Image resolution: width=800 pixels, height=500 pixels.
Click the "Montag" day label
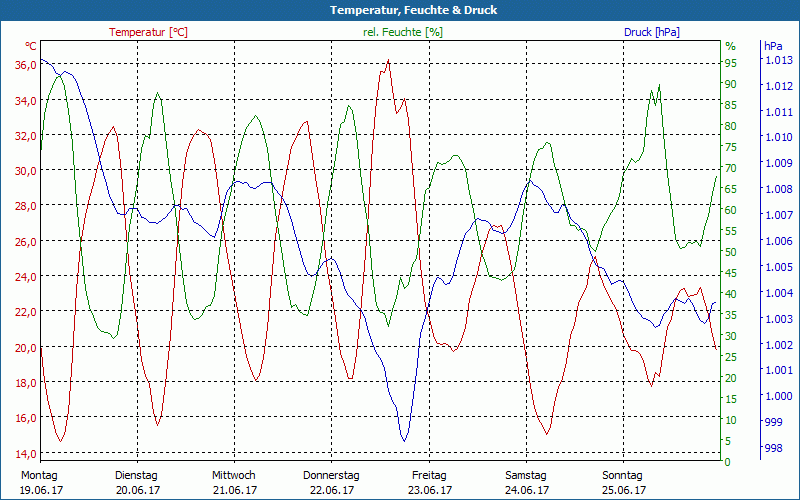click(39, 476)
